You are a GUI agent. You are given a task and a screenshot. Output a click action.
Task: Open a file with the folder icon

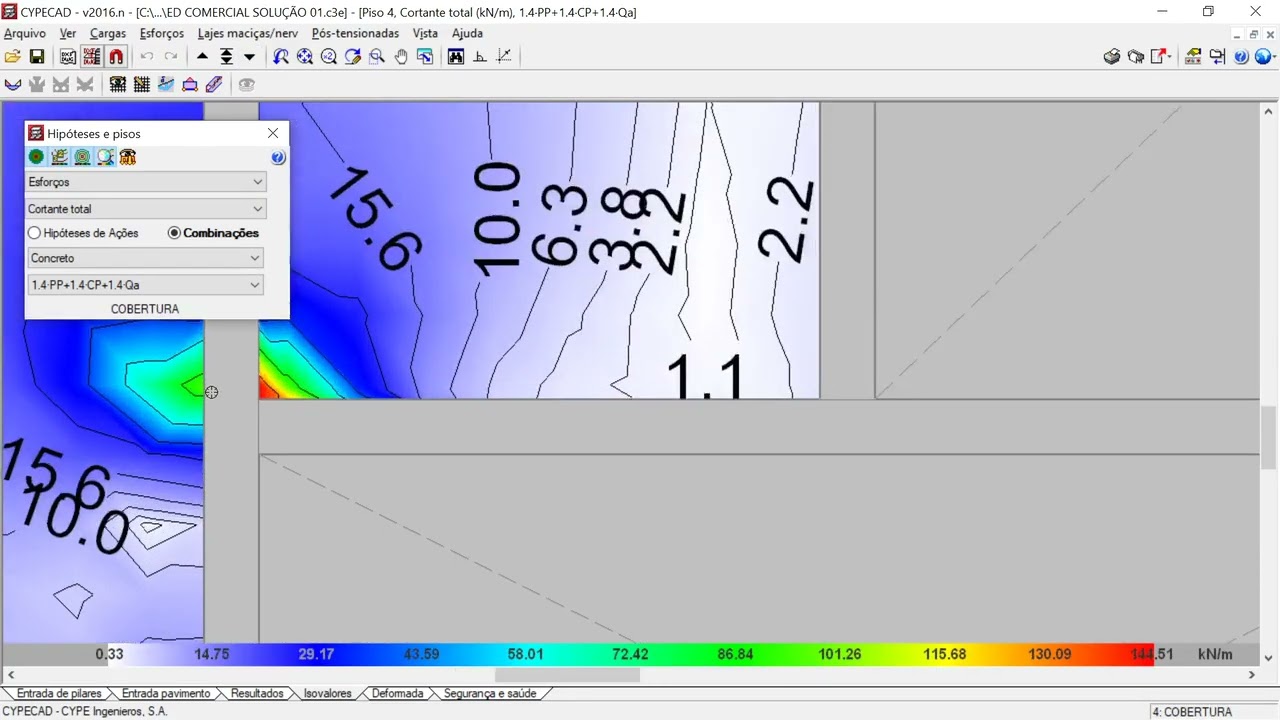pyautogui.click(x=13, y=57)
